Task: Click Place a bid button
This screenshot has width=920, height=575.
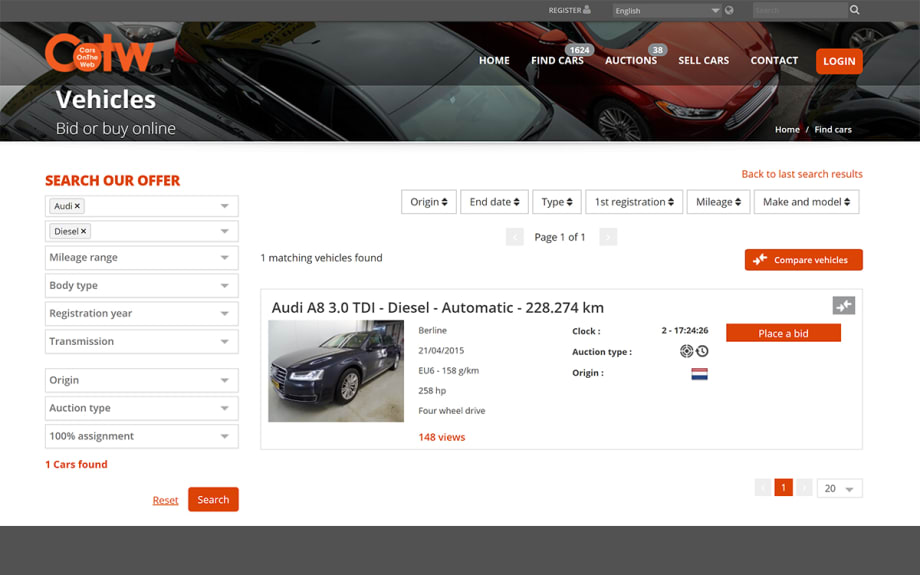Action: [x=783, y=333]
